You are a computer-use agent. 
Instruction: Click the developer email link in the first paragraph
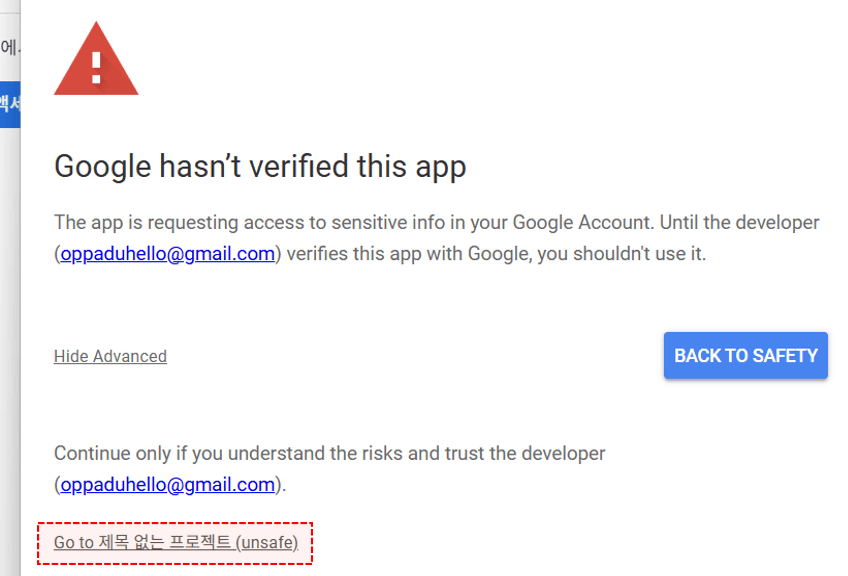(167, 254)
